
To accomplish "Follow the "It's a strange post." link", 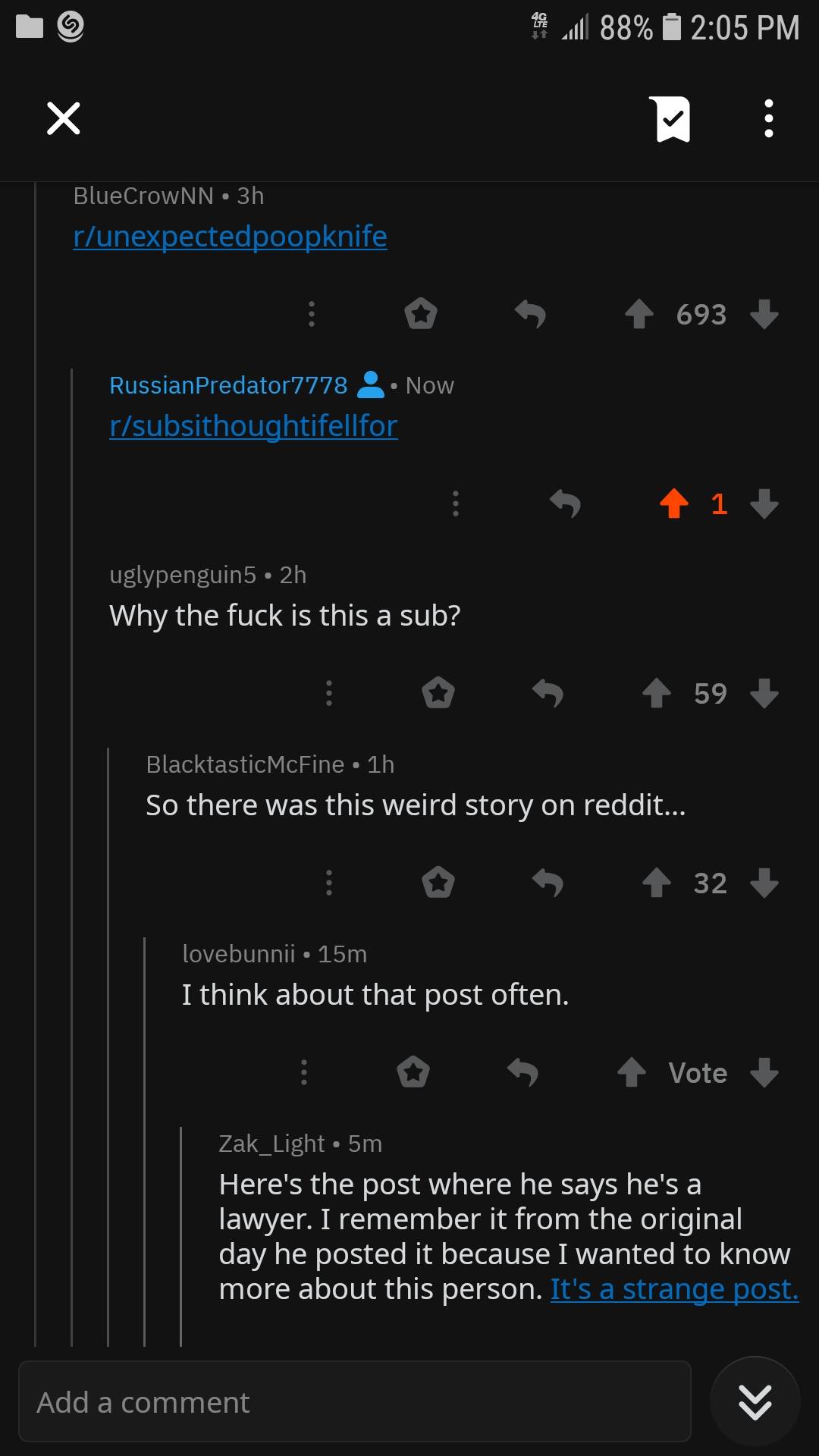I will click(x=674, y=1289).
